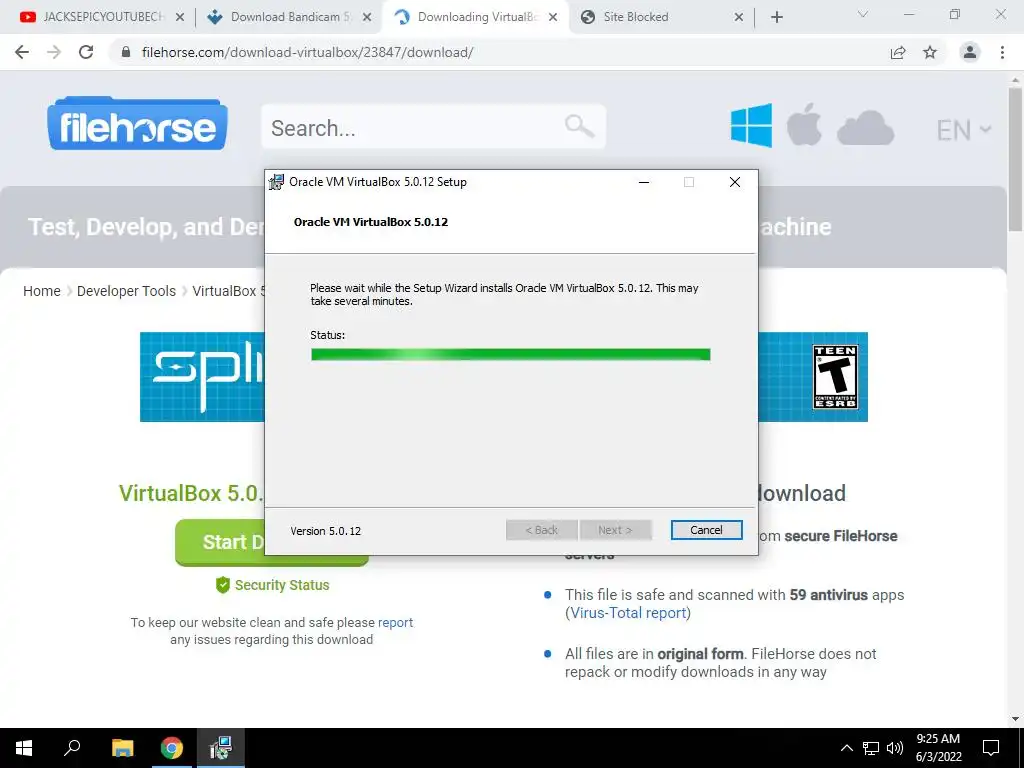The image size is (1024, 768).
Task: Click the FileHorse logo
Action: click(137, 124)
